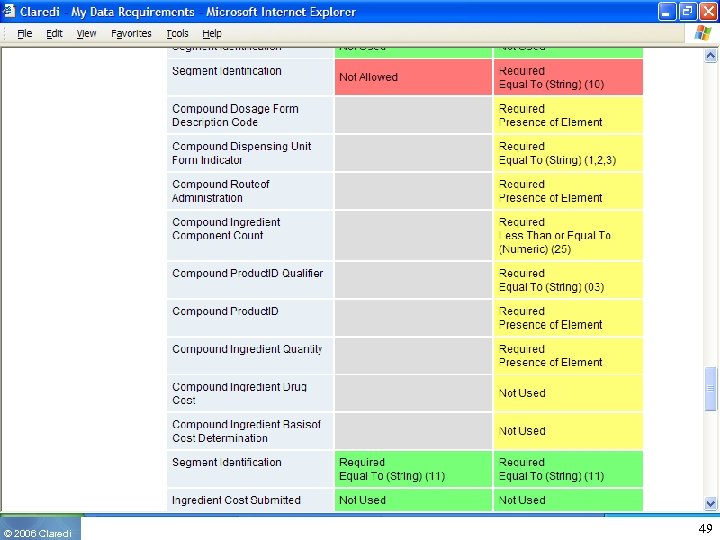Click 'Segment Identification' label in green row
720x540 pixels.
227,462
